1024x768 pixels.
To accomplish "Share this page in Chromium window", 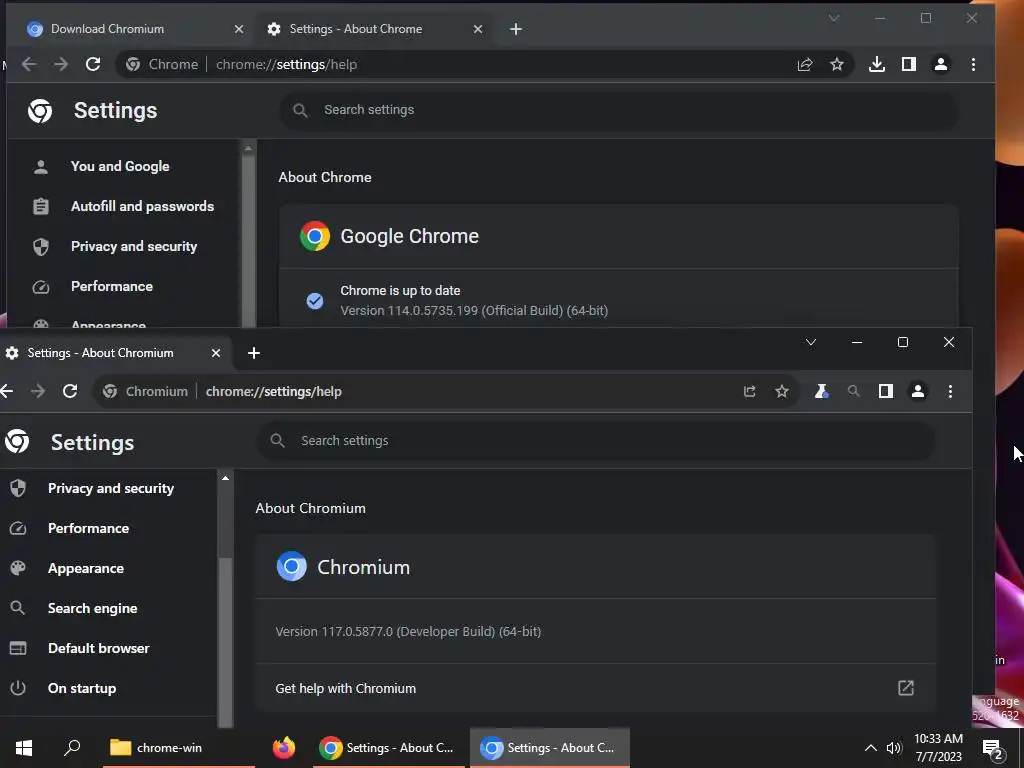I will pyautogui.click(x=750, y=391).
